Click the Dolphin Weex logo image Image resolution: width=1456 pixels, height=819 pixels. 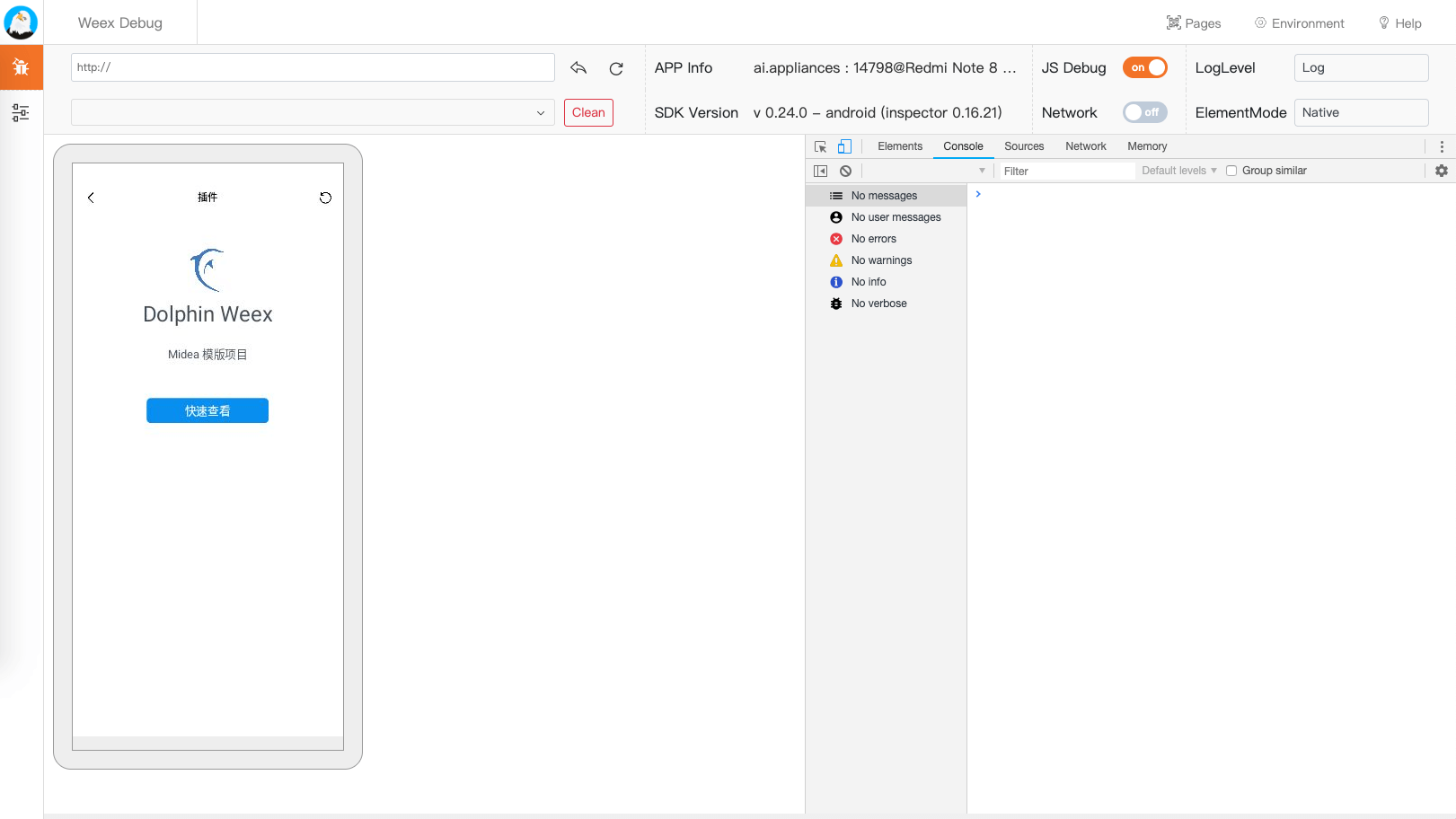[207, 269]
